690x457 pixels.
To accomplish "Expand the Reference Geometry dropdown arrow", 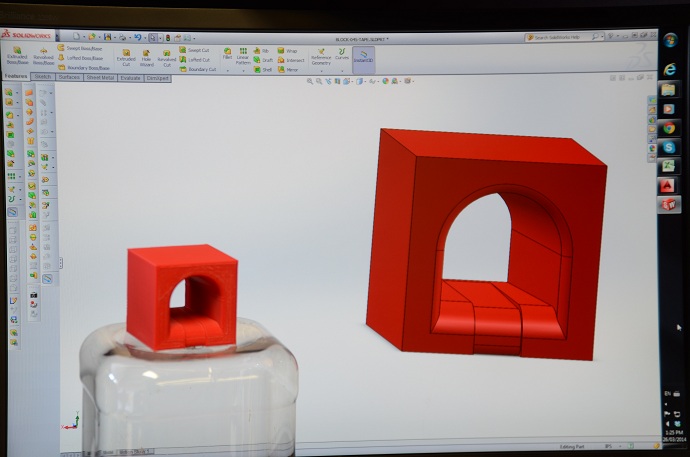I will pos(321,71).
